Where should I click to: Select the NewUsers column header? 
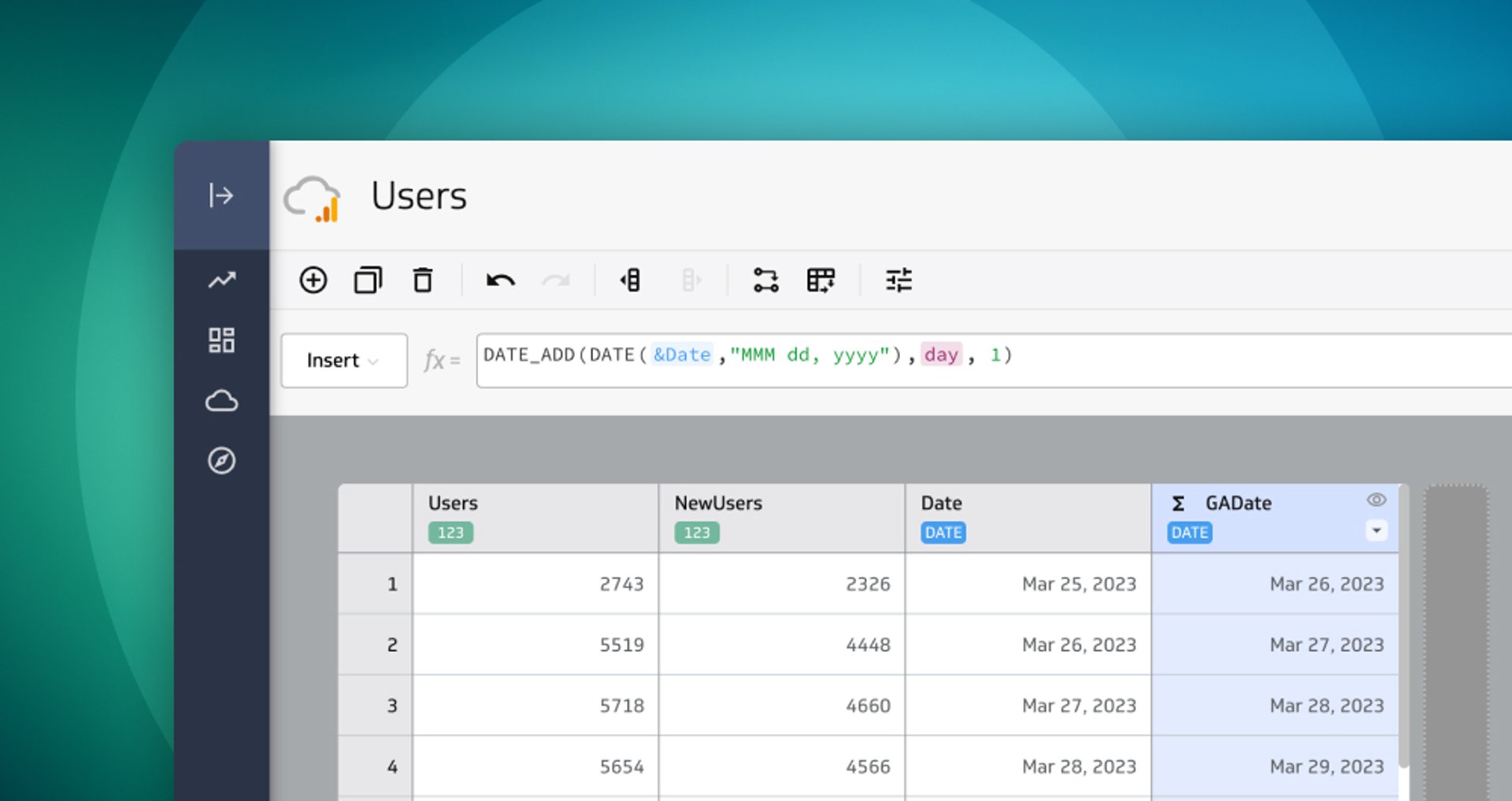pos(717,502)
